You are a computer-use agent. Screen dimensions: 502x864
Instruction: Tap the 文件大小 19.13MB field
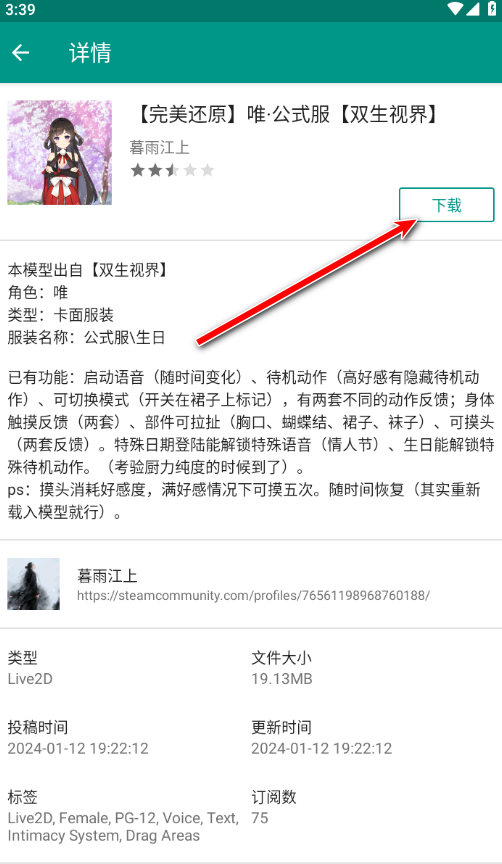point(282,668)
